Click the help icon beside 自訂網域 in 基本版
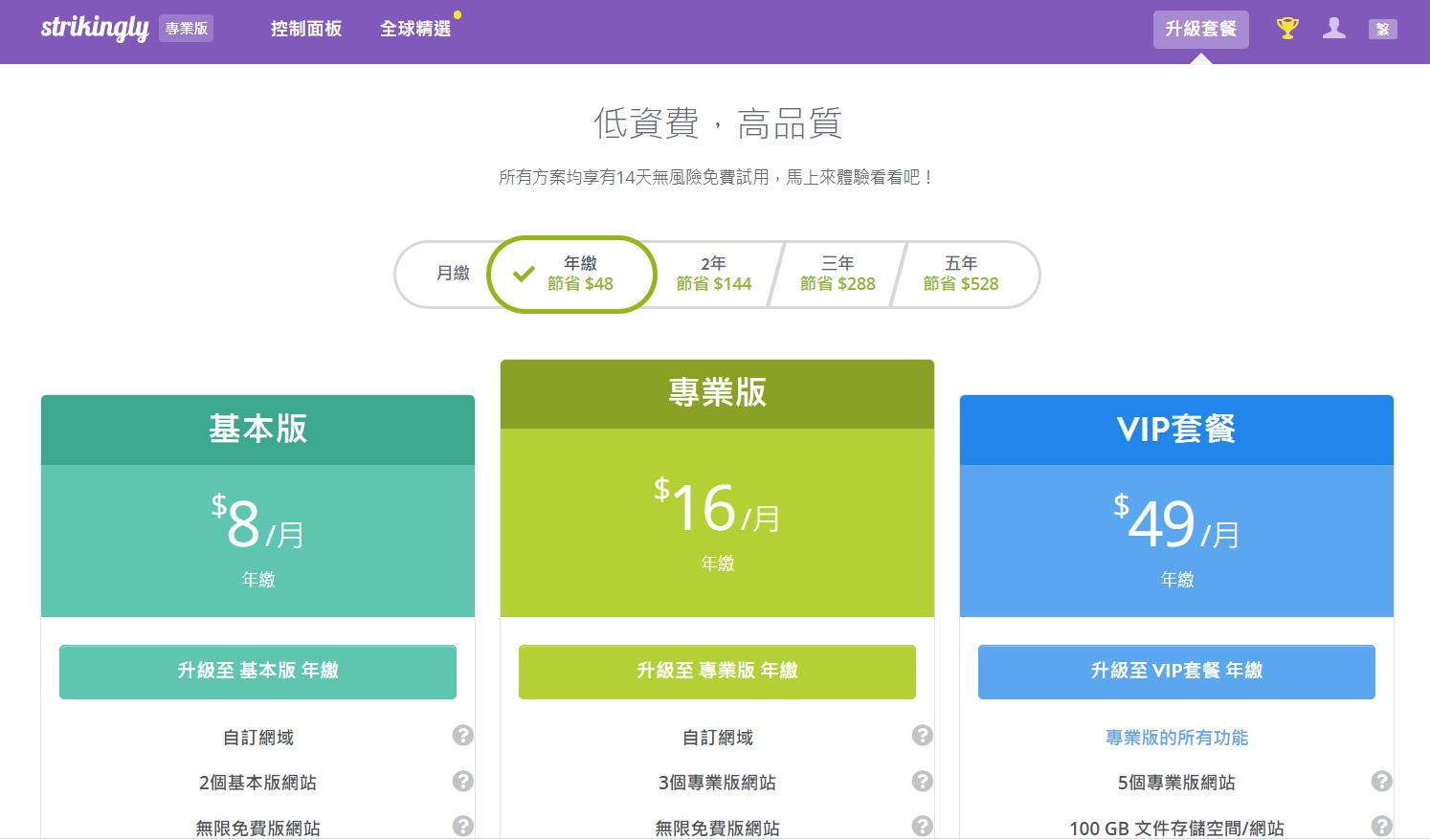This screenshot has width=1430, height=840. tap(462, 736)
